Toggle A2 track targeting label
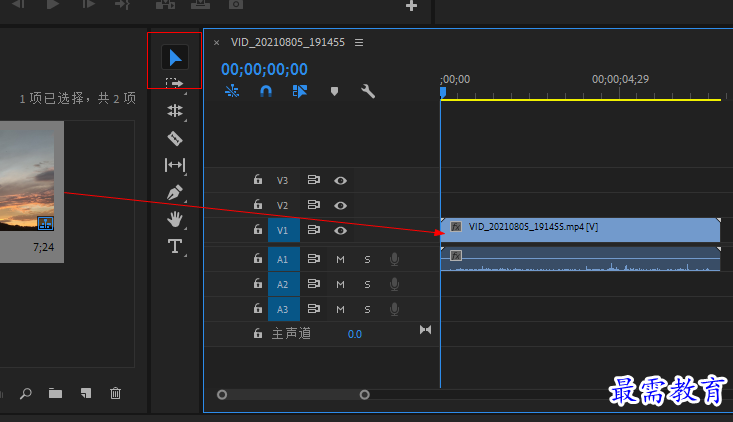The width and height of the screenshot is (733, 422). pos(283,284)
